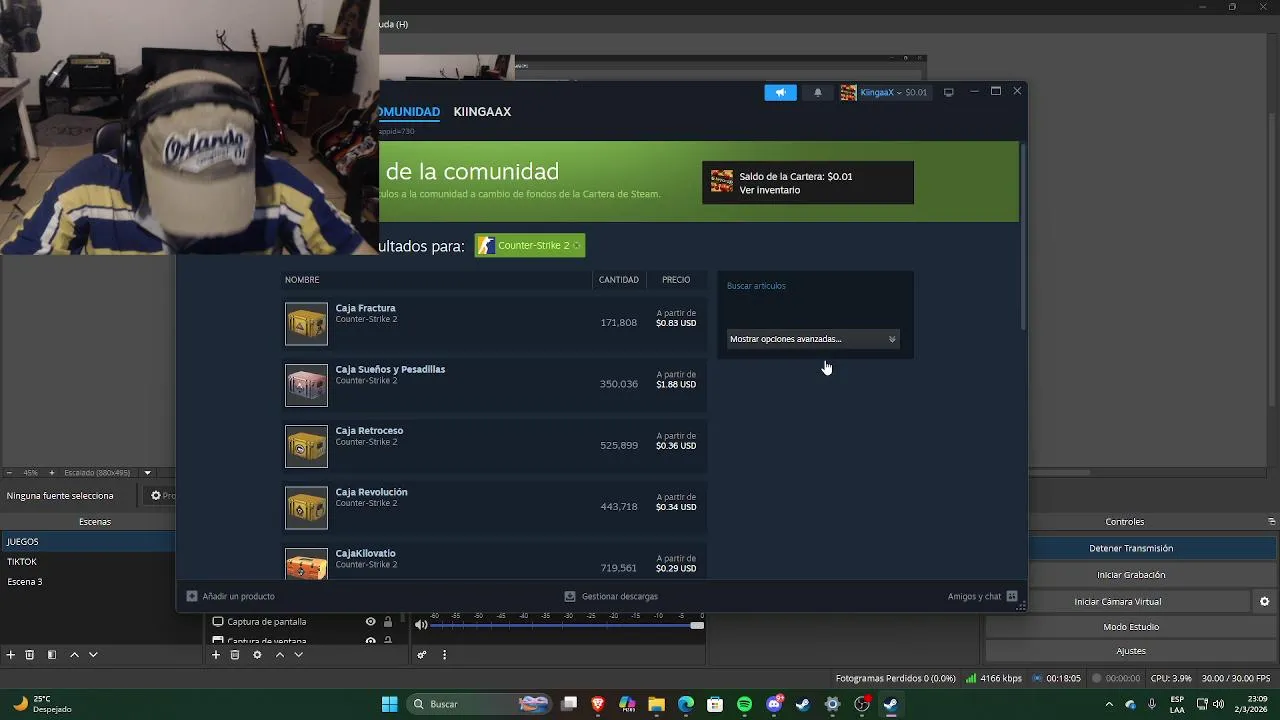The width and height of the screenshot is (1280, 720).
Task: Open advanced audio properties gears icon
Action: (x=422, y=655)
